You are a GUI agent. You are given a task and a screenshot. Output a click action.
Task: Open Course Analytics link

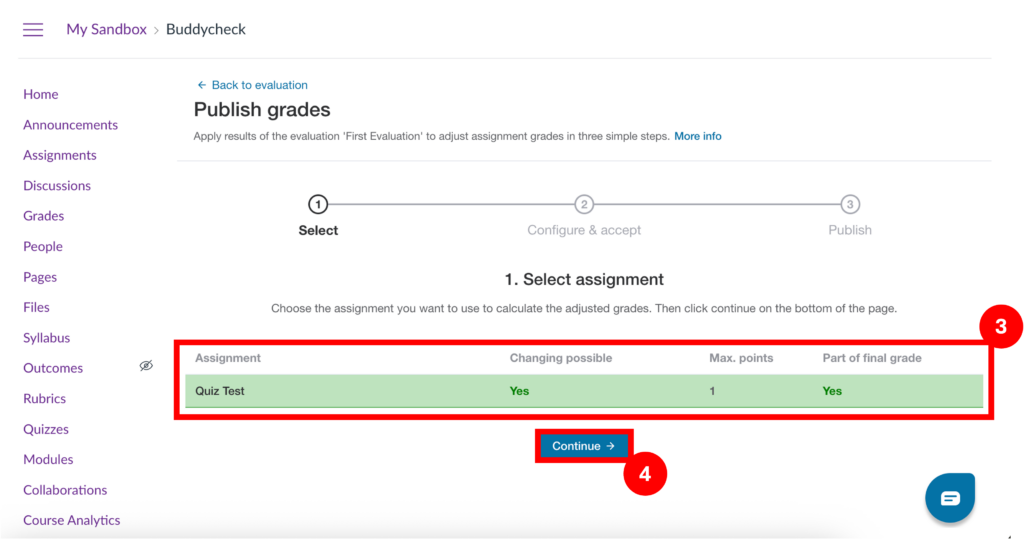[71, 520]
